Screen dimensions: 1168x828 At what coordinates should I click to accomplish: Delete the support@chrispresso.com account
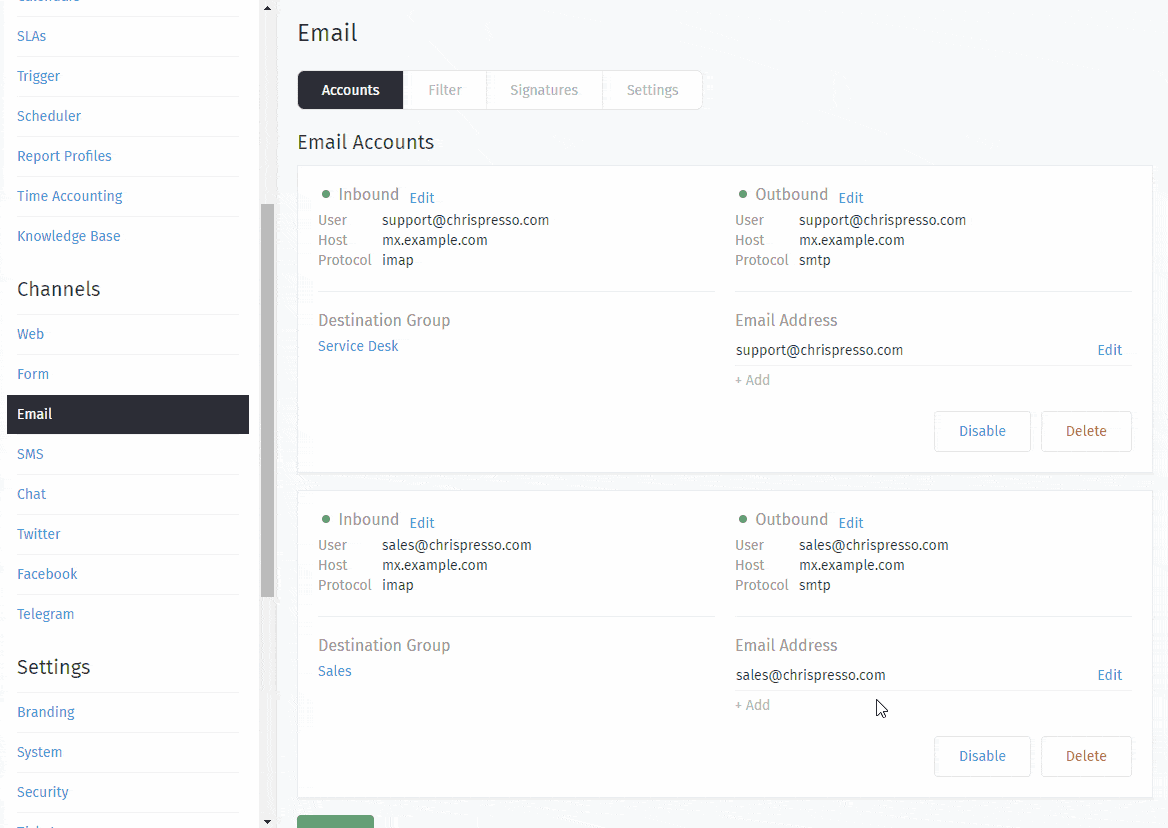pyautogui.click(x=1086, y=431)
